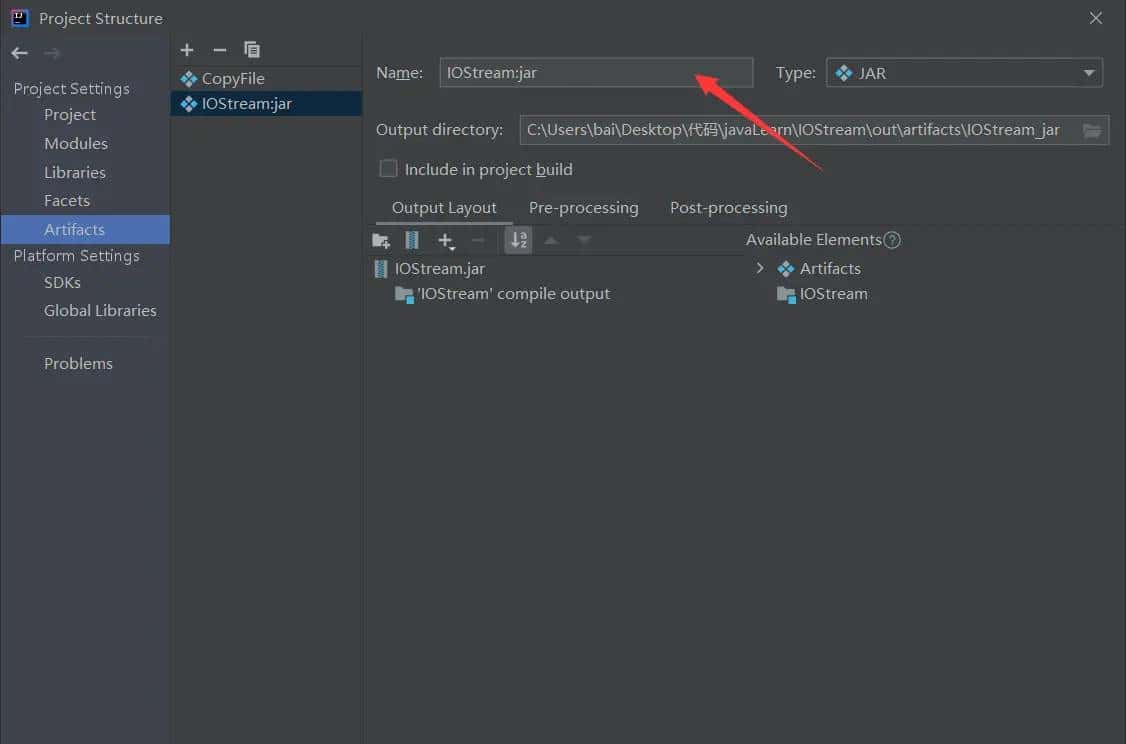
Task: Select 'IOStream' compile output tree item
Action: coord(512,294)
